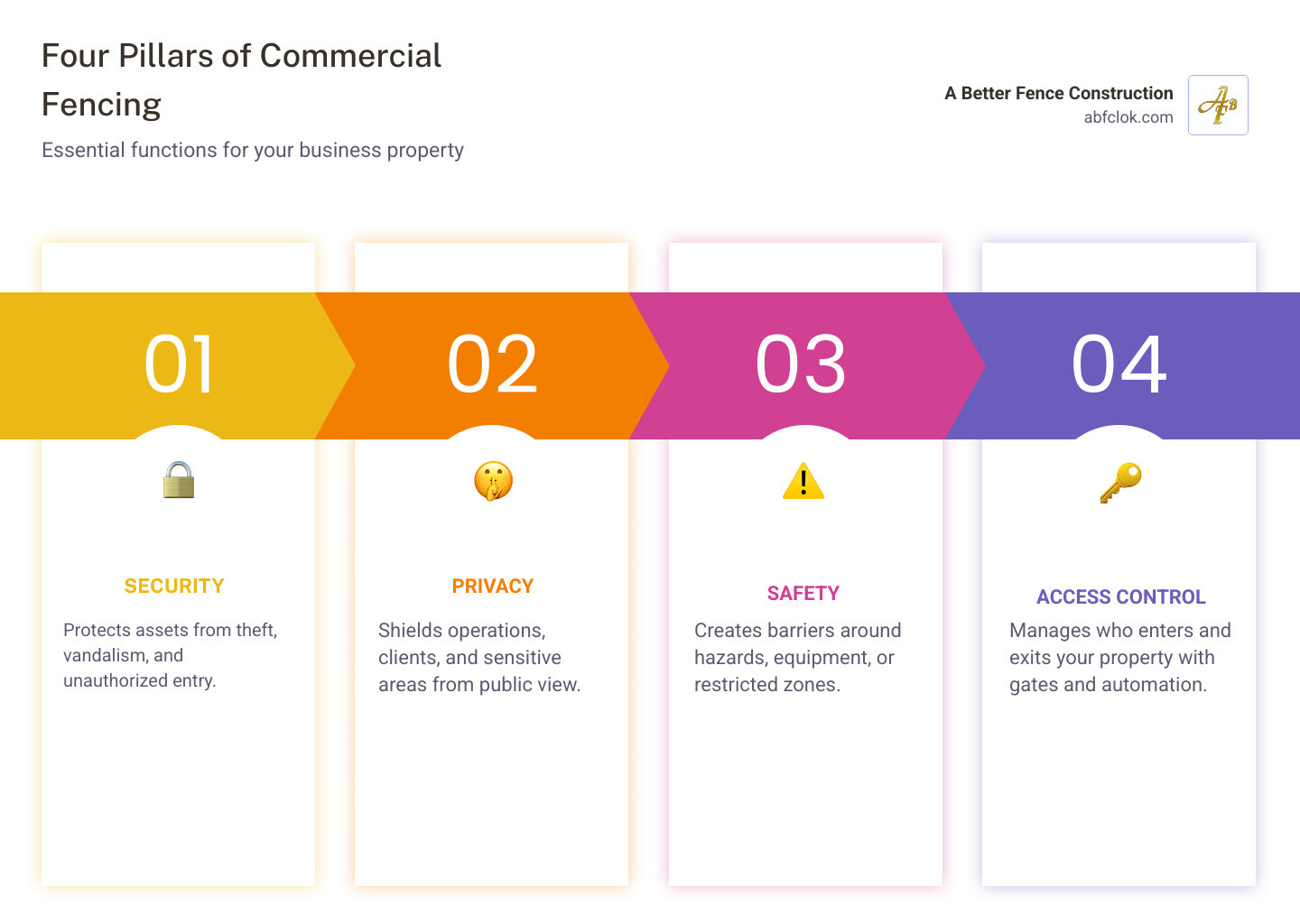Click the A Better Fence Construction logo

1217,105
